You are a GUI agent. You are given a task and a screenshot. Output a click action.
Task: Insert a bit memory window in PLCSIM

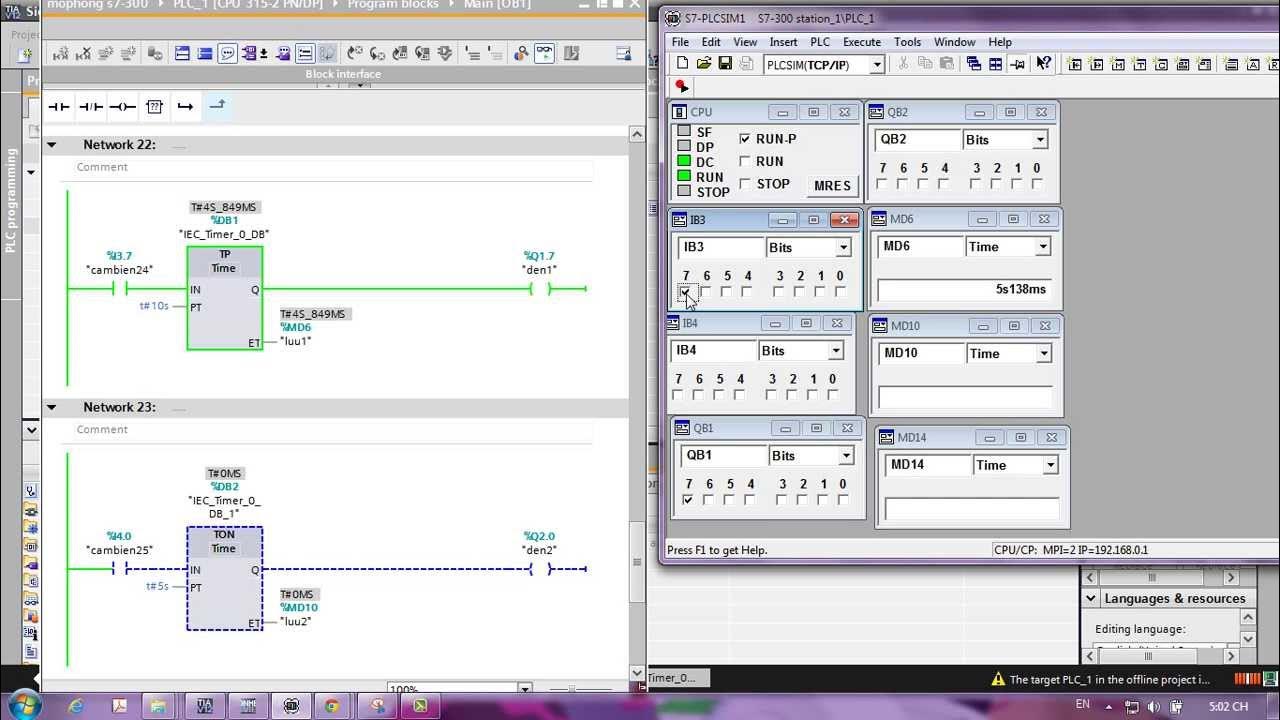click(1119, 64)
